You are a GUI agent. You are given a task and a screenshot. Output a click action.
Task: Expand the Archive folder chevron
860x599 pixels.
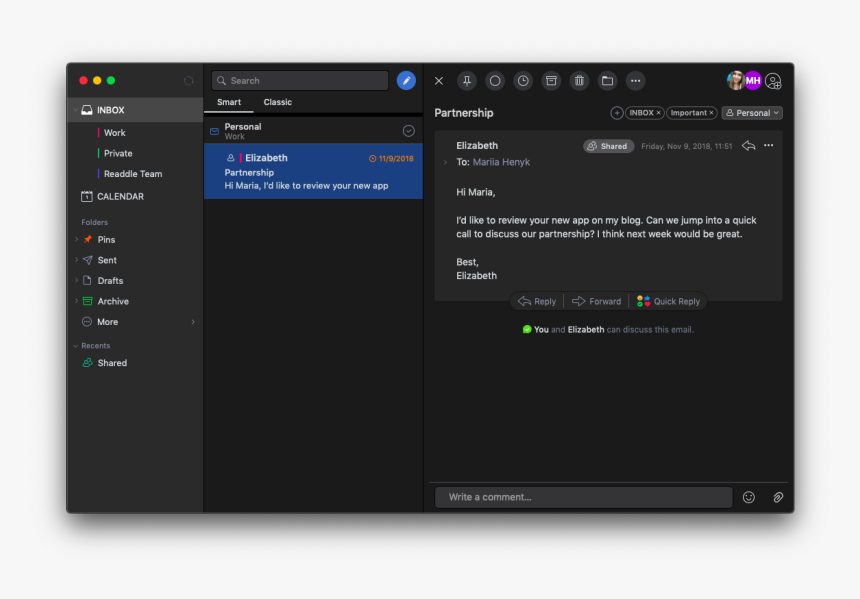76,301
